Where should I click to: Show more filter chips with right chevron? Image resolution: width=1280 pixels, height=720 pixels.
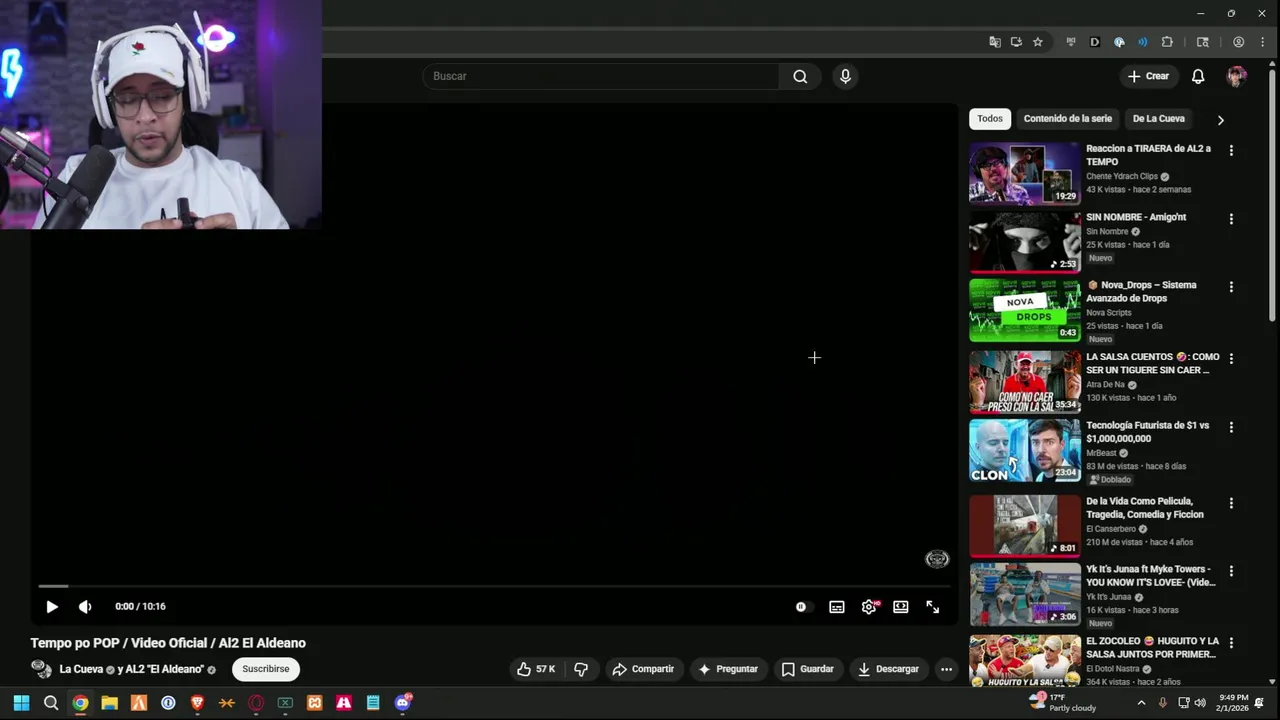(1220, 120)
